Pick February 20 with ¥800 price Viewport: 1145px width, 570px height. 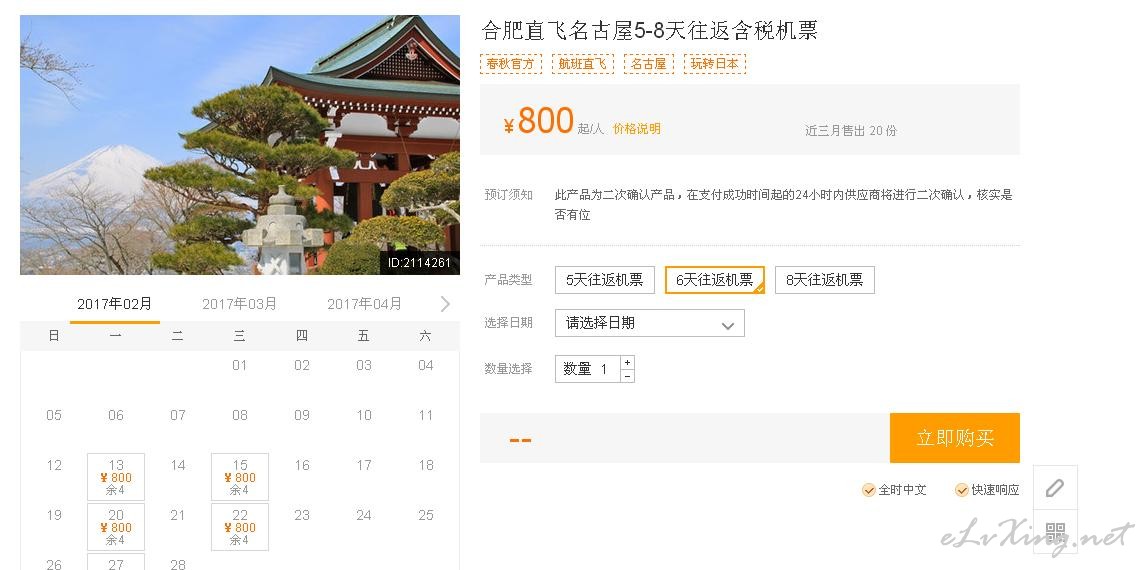pyautogui.click(x=116, y=526)
